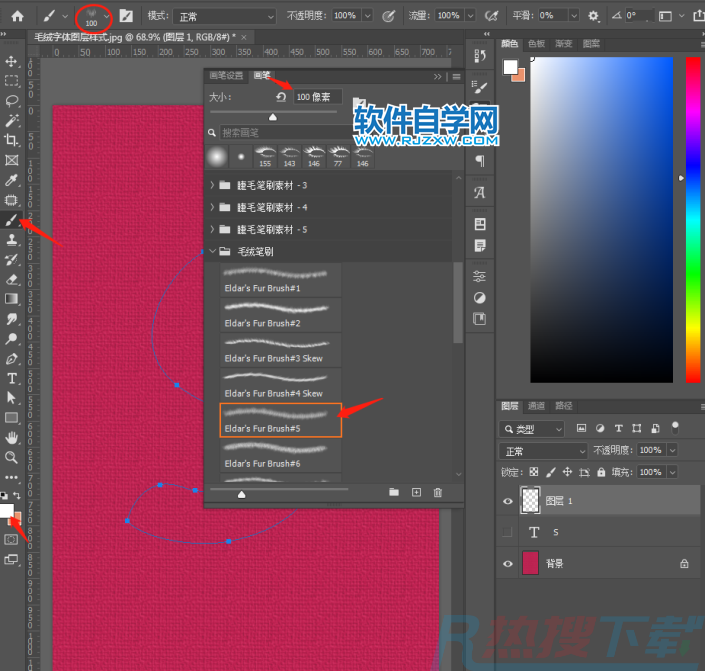
Task: Switch to the 通道 tab
Action: pyautogui.click(x=537, y=406)
